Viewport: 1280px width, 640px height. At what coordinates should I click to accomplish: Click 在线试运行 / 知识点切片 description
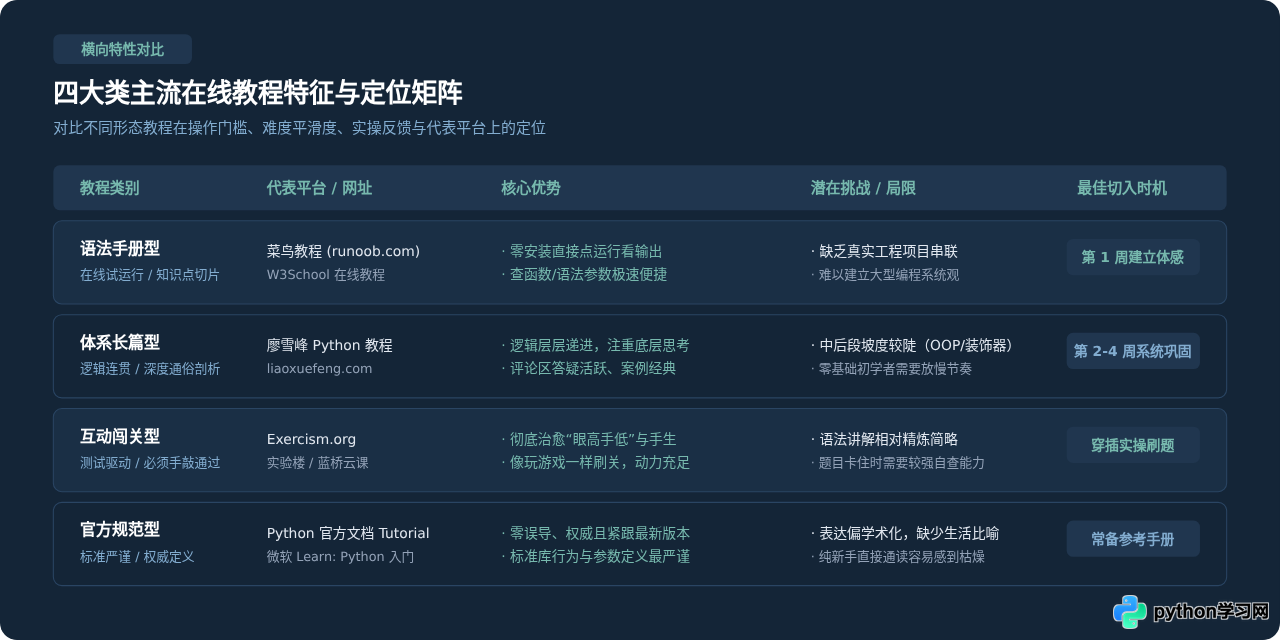150,274
